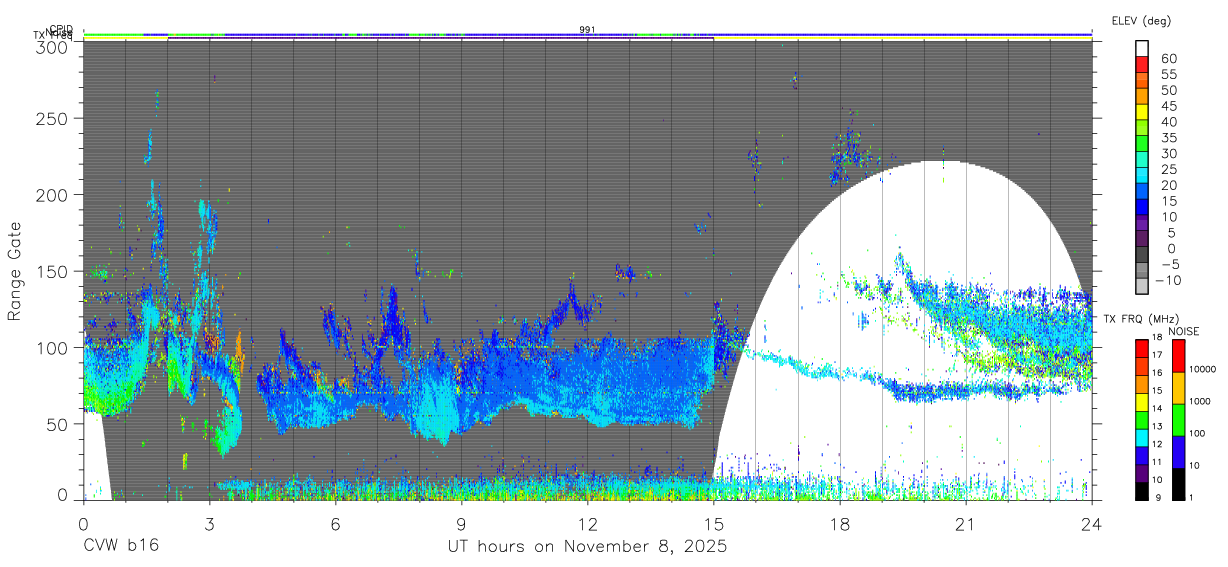This screenshot has height=567, width=1228.
Task: Click the x-axis hour tick label '24'
Action: point(1092,523)
